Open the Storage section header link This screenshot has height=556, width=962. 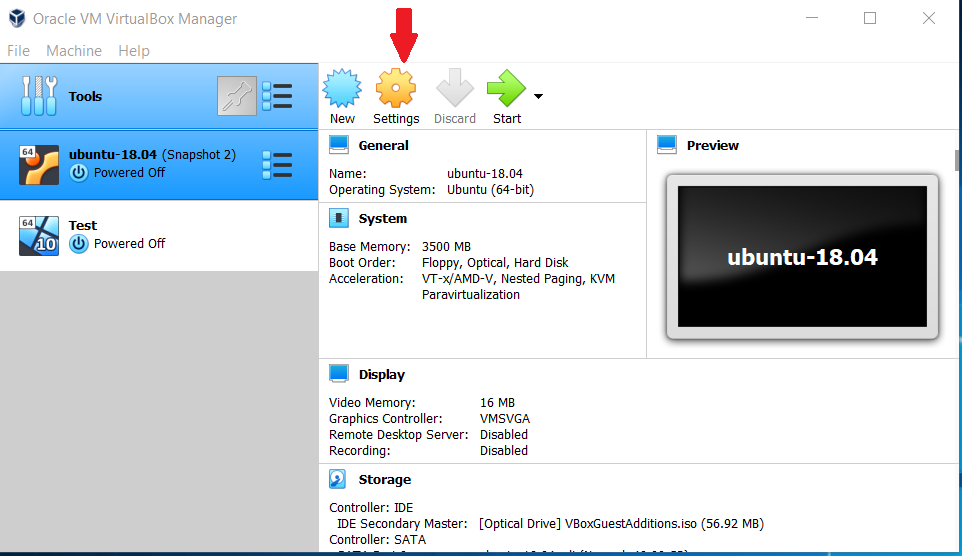coord(385,479)
